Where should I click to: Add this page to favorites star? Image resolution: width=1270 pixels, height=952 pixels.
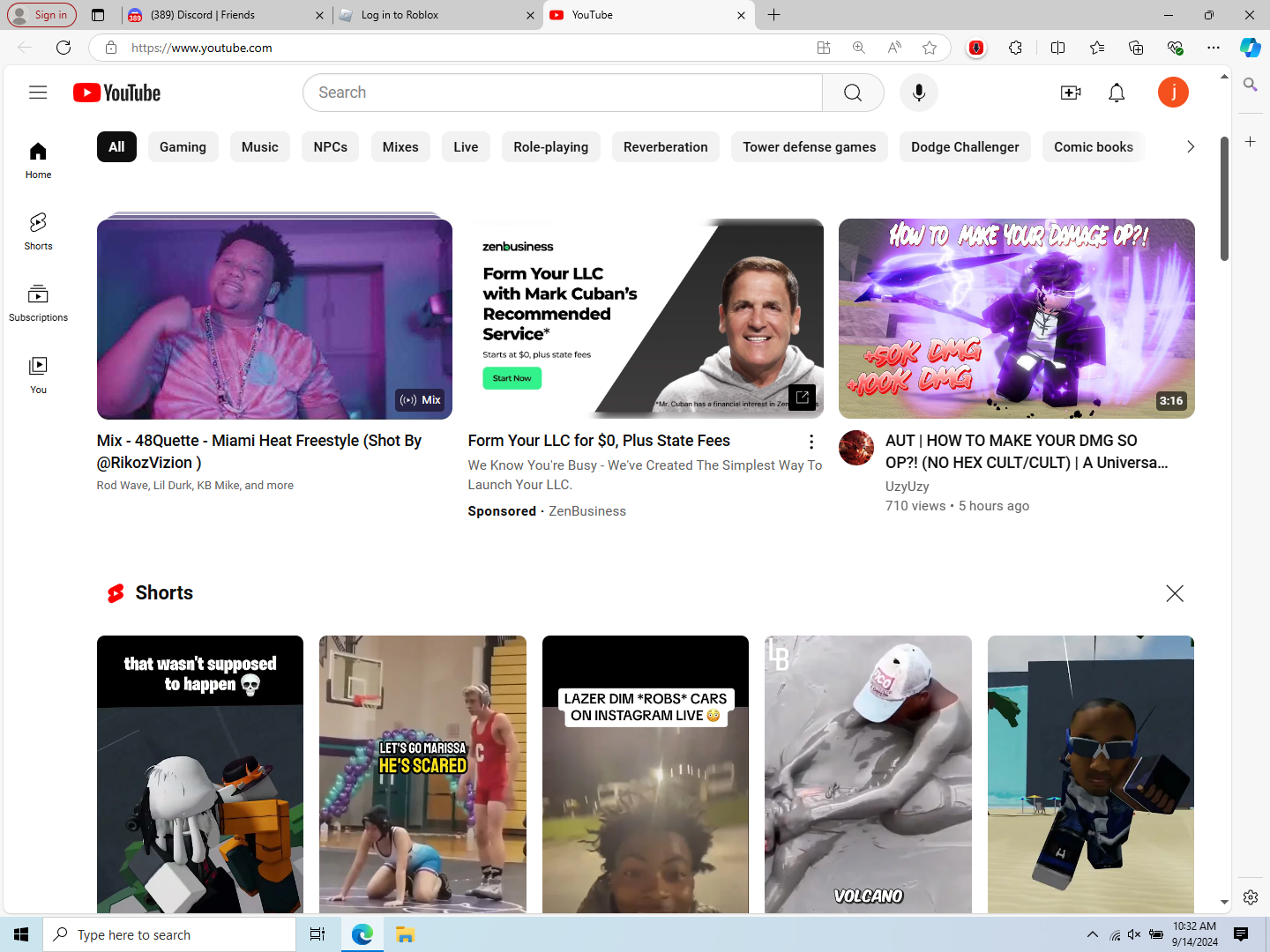930,48
